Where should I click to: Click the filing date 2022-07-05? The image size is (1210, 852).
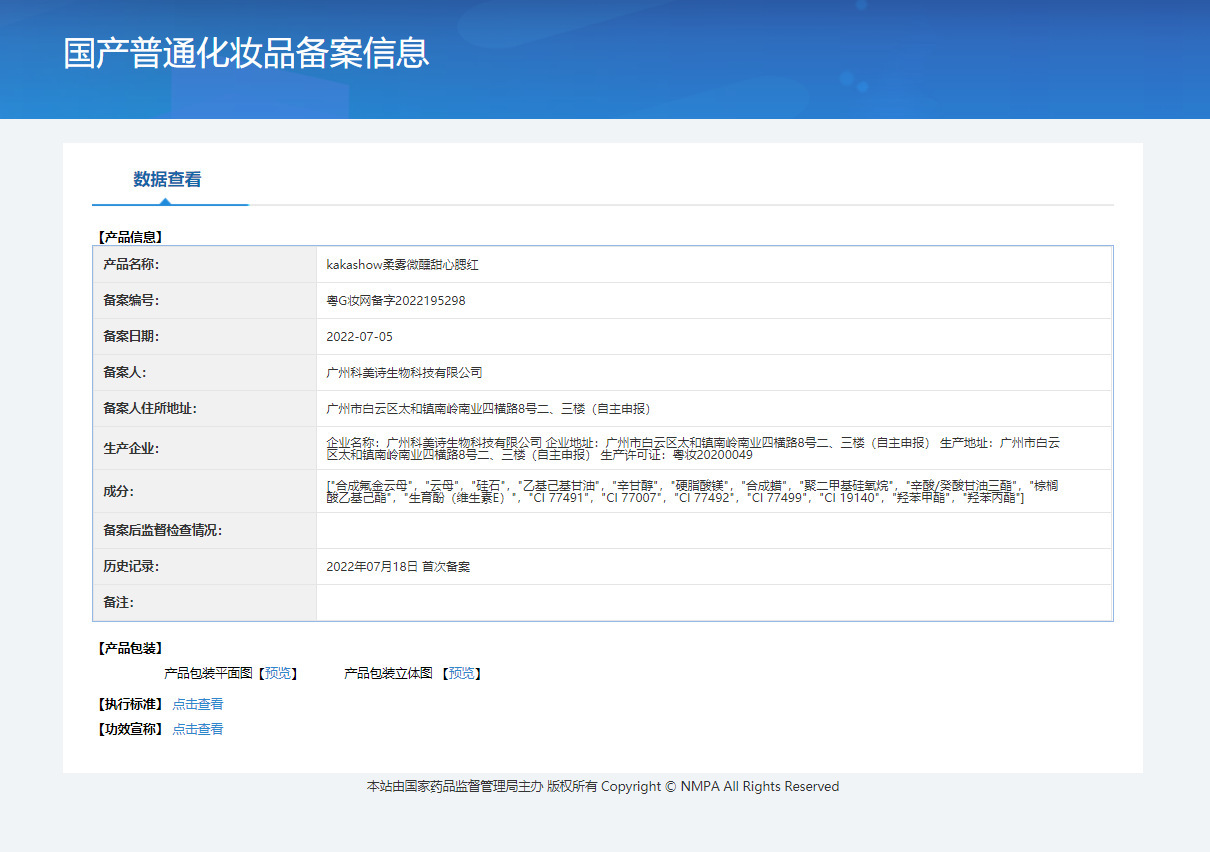coord(360,337)
